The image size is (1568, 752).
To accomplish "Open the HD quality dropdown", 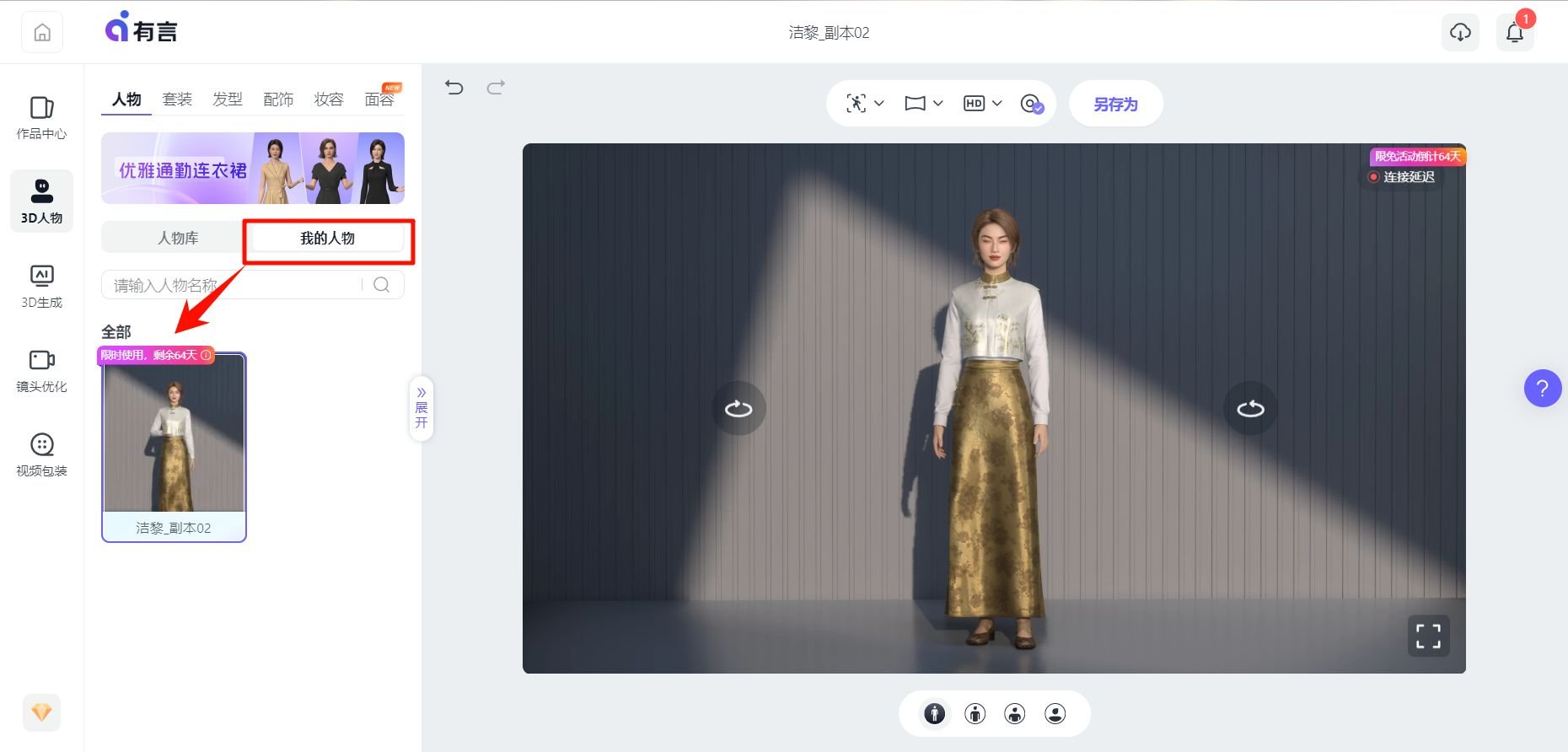I will click(x=982, y=103).
